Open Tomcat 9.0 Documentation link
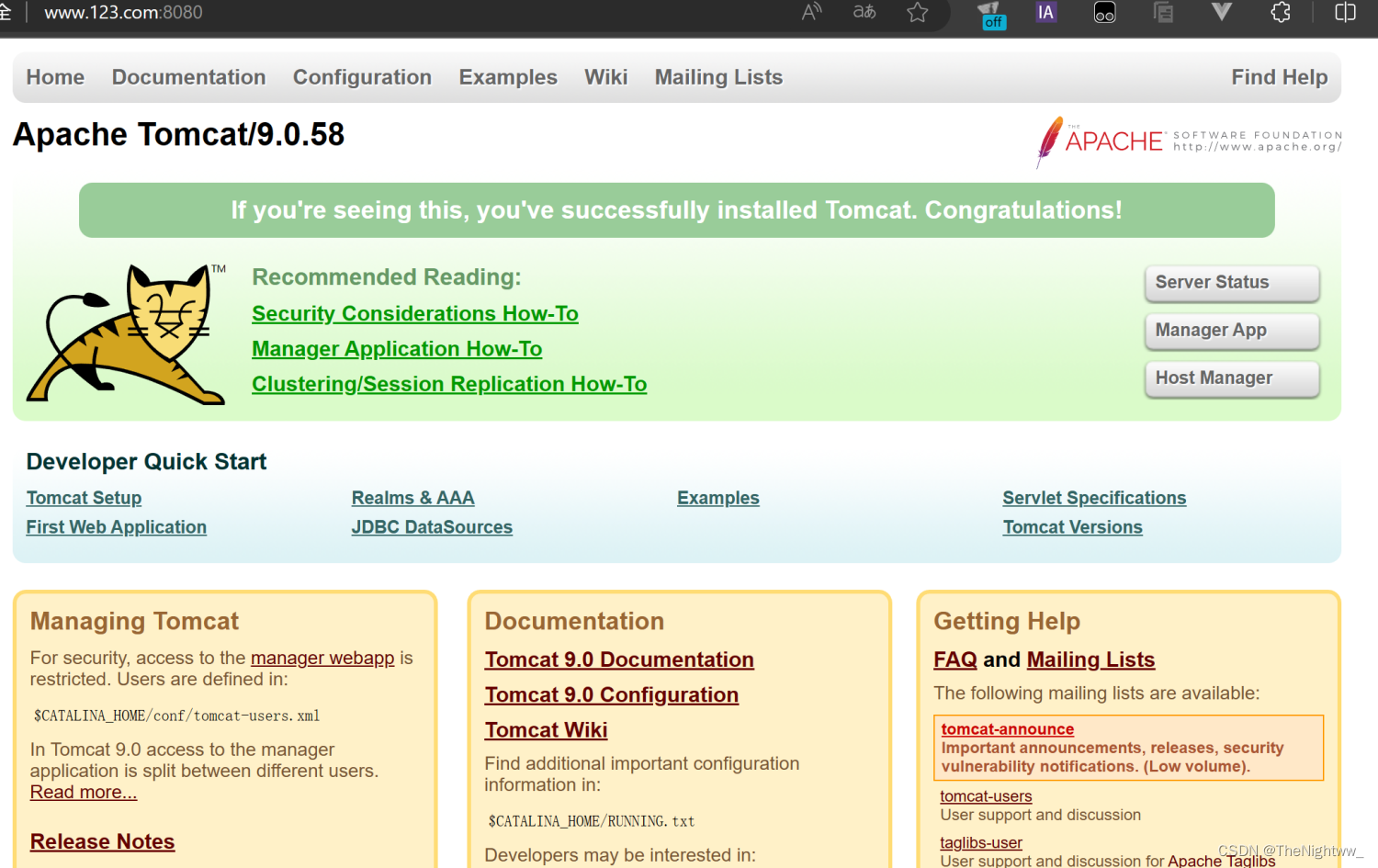This screenshot has height=868, width=1378. 619,659
